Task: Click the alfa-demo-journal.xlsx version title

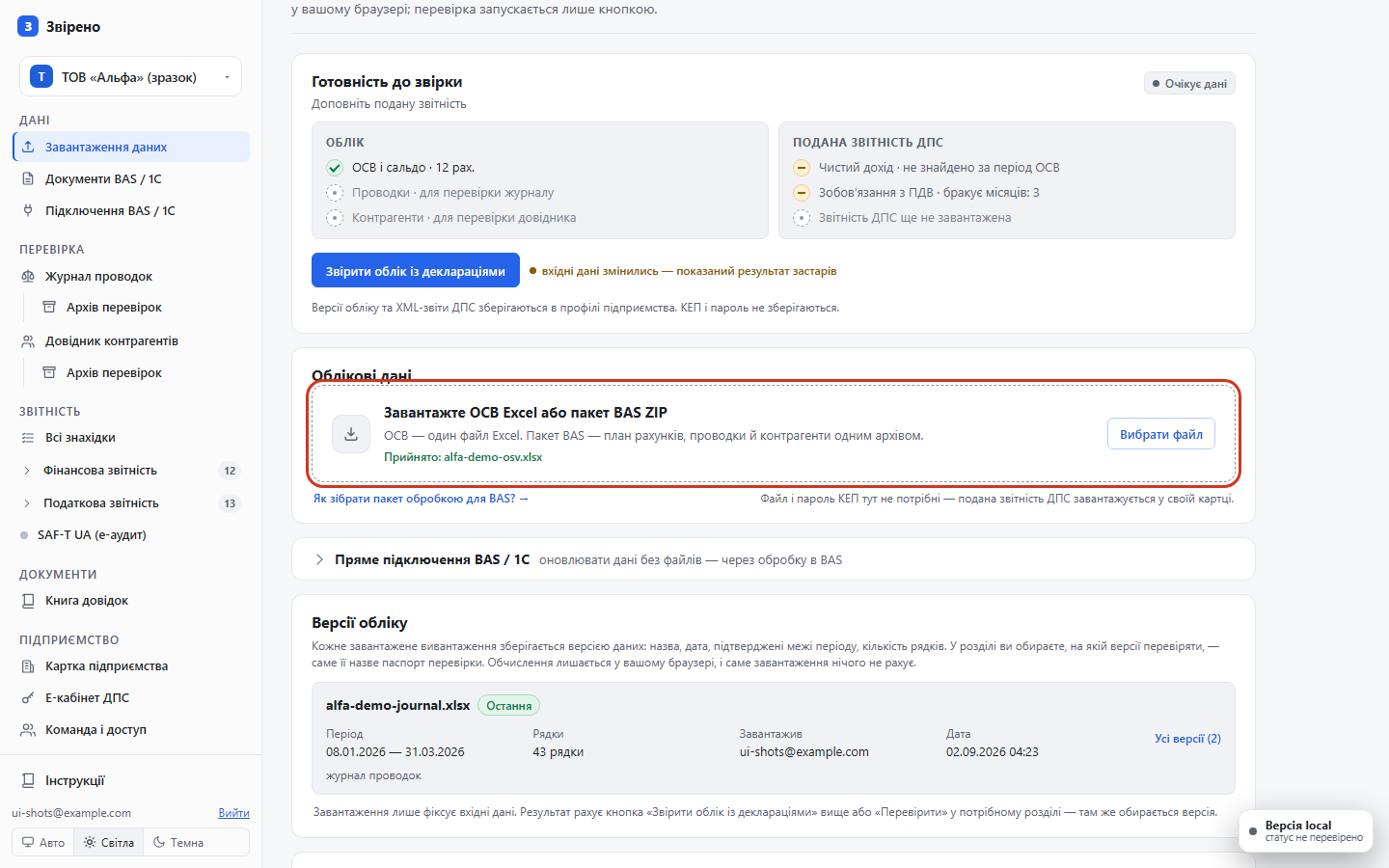Action: pyautogui.click(x=397, y=705)
